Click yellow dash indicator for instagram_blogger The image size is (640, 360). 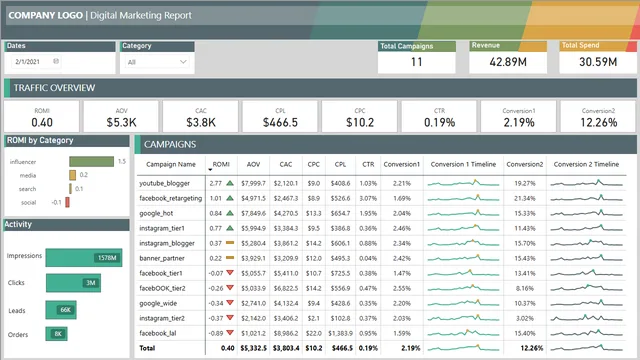click(230, 243)
